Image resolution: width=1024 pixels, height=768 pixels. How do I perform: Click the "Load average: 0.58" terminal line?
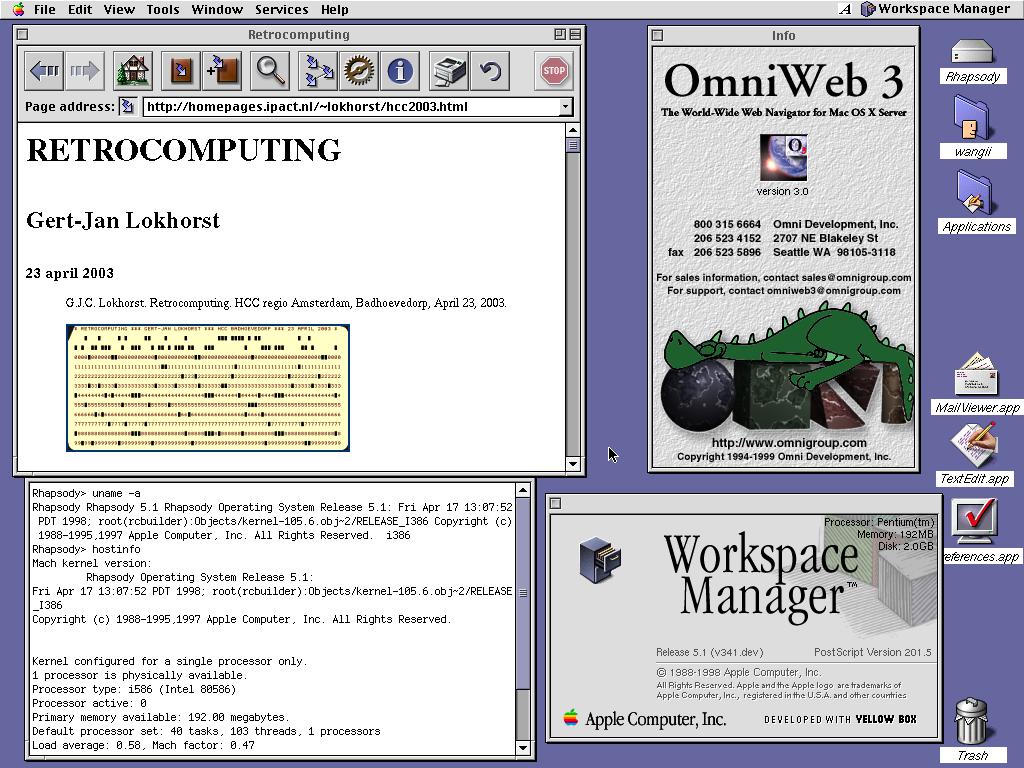[143, 745]
